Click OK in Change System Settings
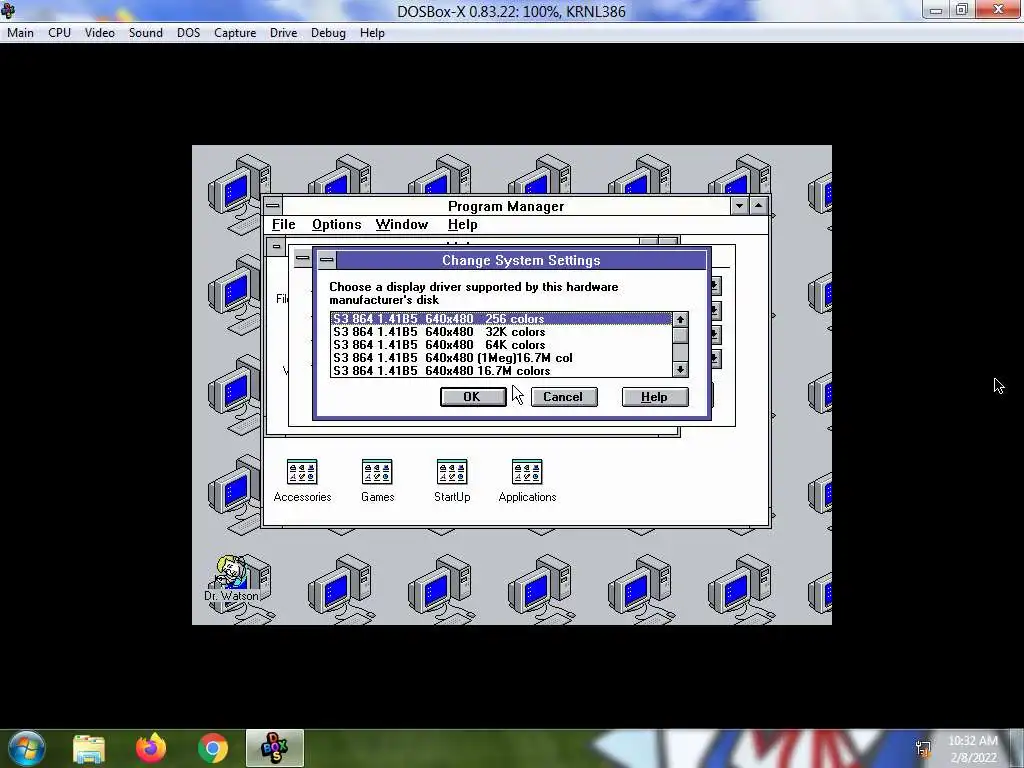 pyautogui.click(x=473, y=397)
